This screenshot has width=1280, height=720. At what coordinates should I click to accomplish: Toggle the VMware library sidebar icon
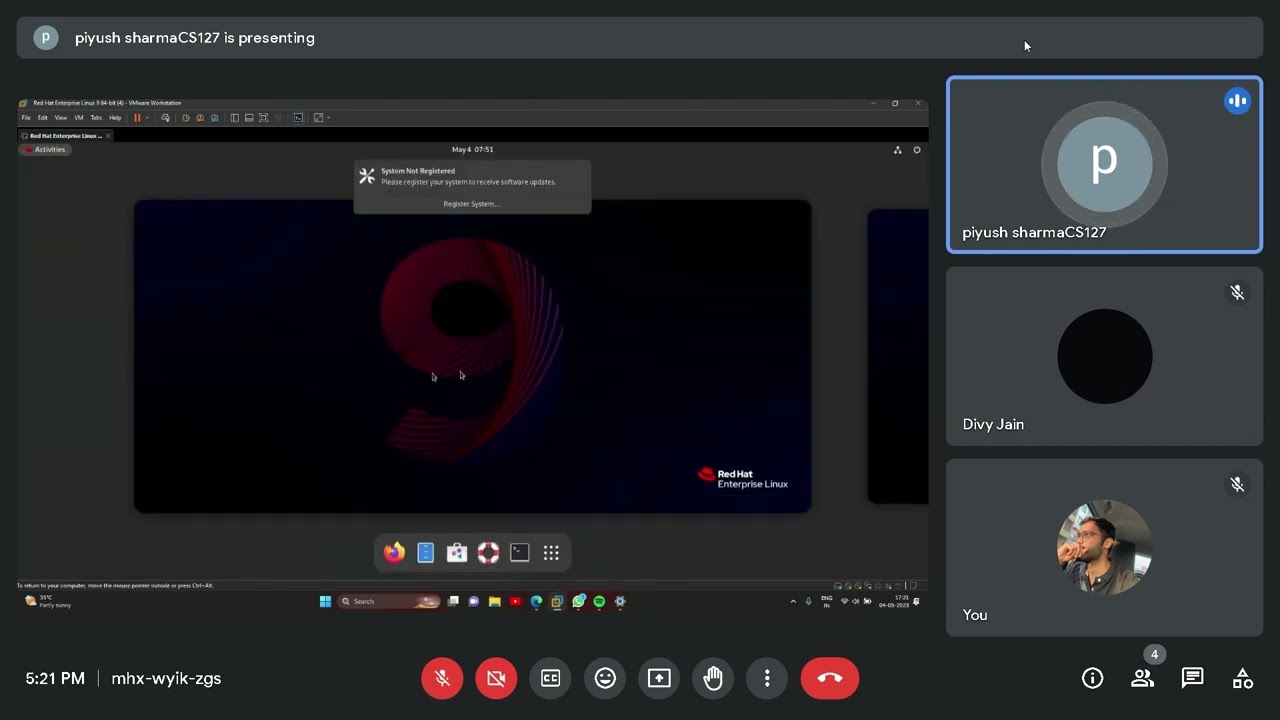(x=235, y=117)
